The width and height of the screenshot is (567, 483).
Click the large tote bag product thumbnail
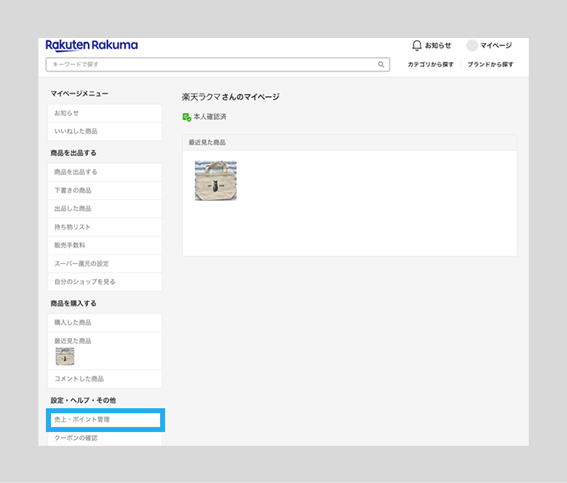(x=216, y=180)
